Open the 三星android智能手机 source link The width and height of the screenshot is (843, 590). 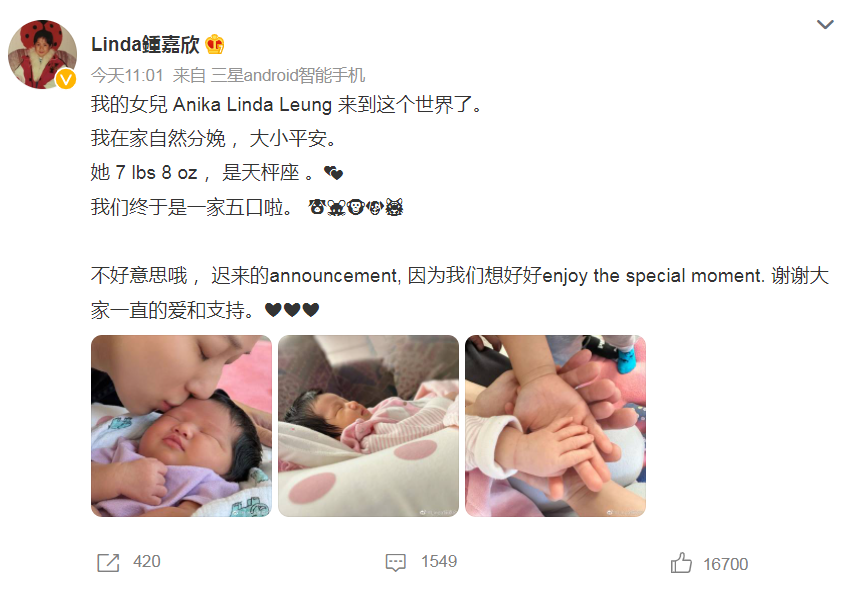coord(288,75)
